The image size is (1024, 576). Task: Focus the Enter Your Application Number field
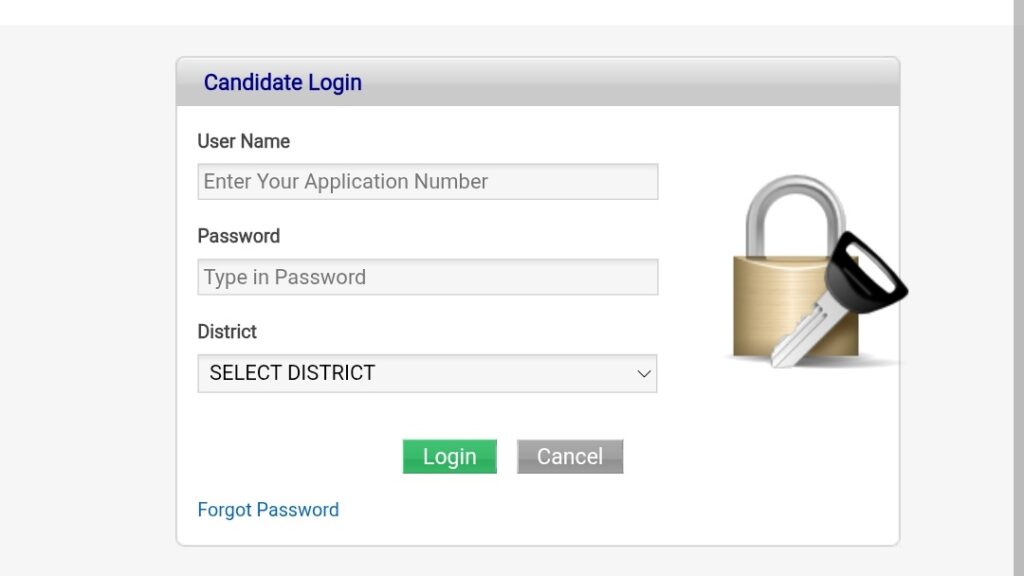pyautogui.click(x=428, y=182)
